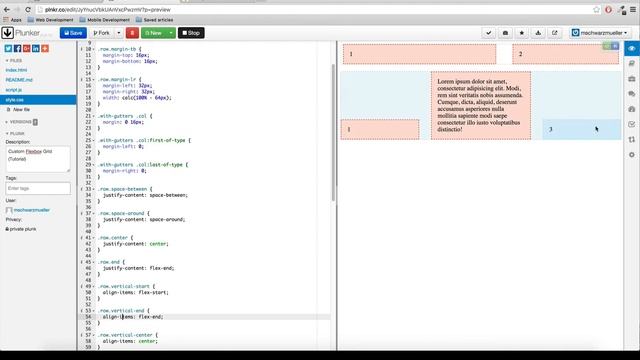Click the red delete plunk button
The width and height of the screenshot is (640, 360).
point(132,33)
